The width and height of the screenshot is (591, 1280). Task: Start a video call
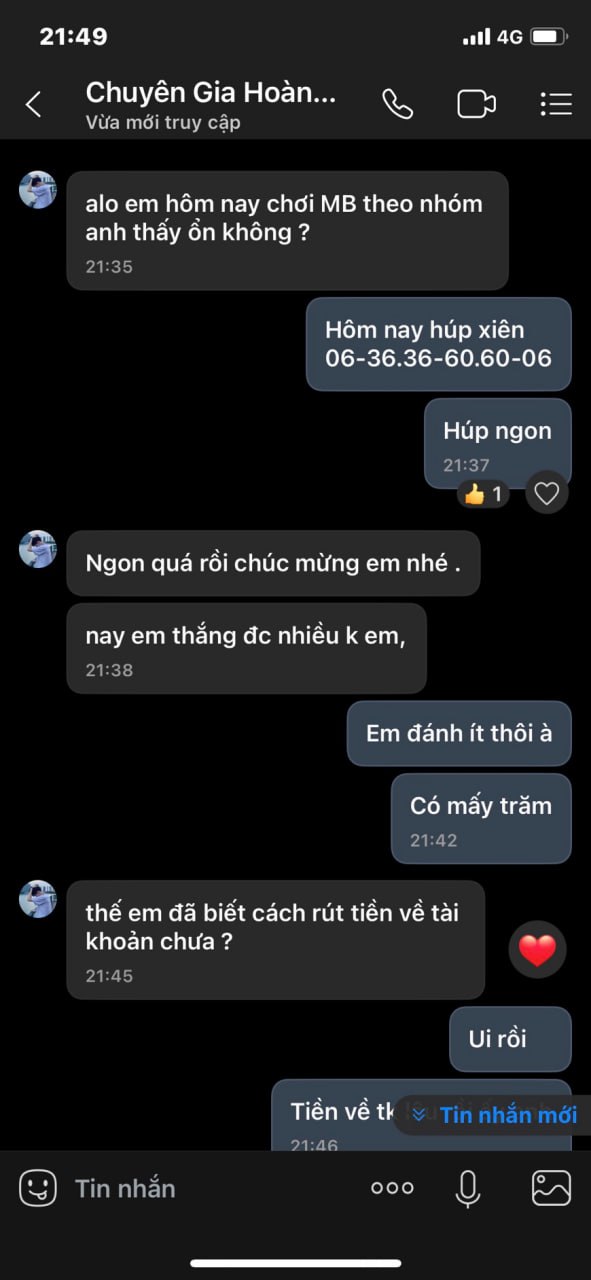(476, 104)
